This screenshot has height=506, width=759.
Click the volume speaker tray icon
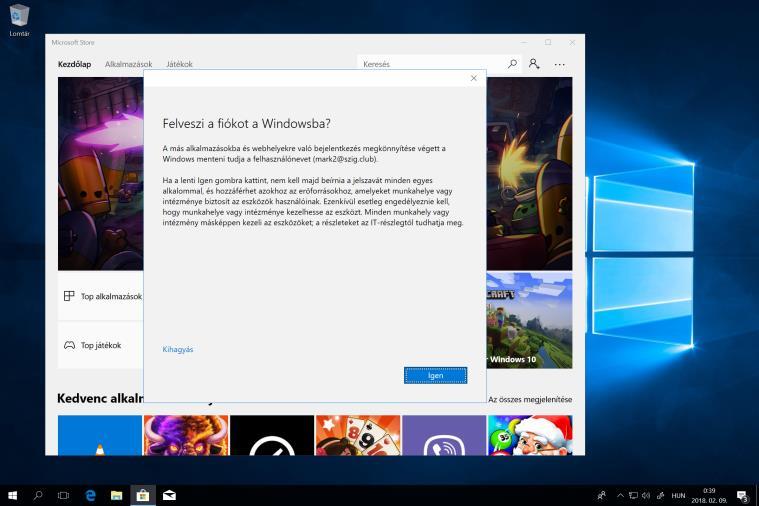coord(646,495)
